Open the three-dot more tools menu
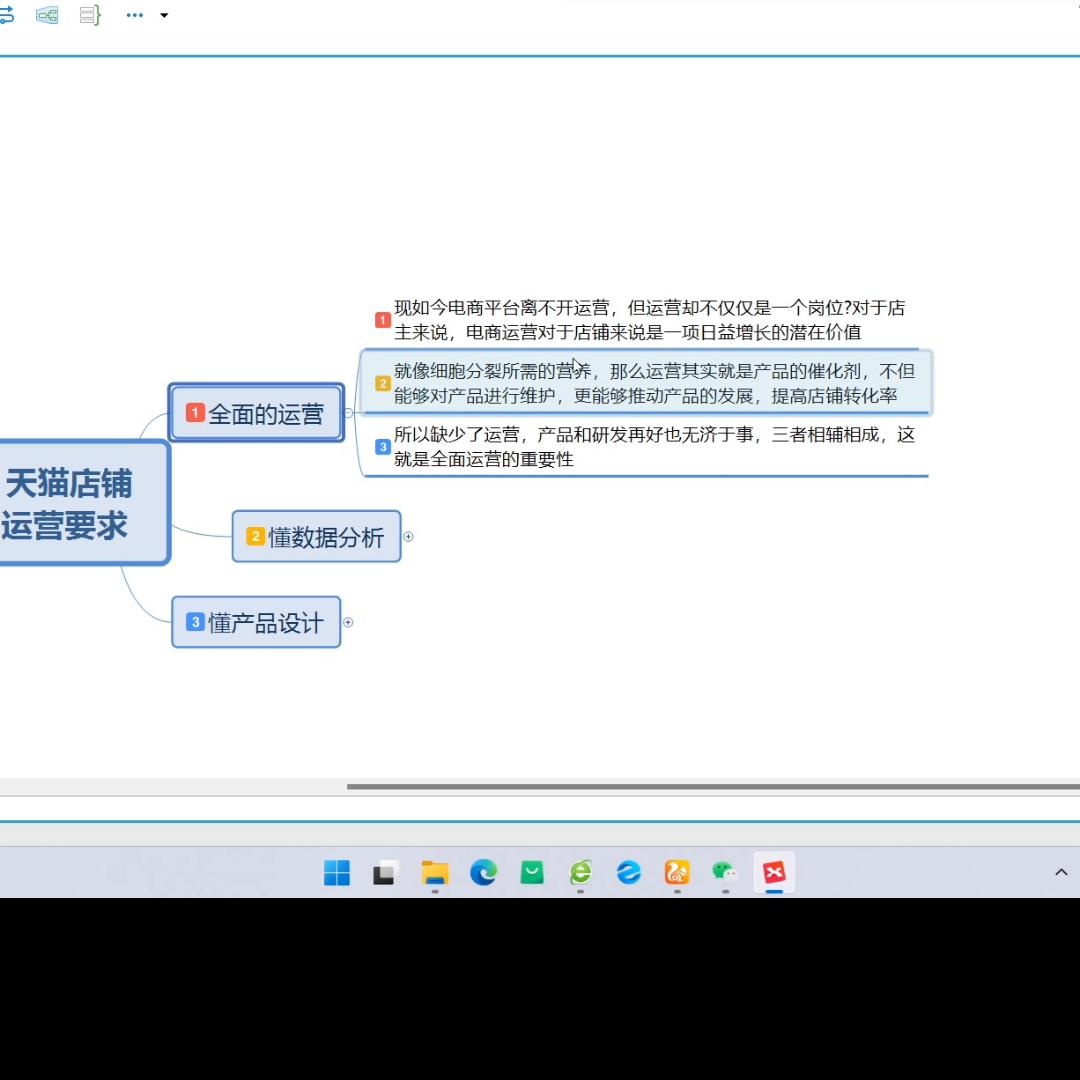 coord(134,14)
